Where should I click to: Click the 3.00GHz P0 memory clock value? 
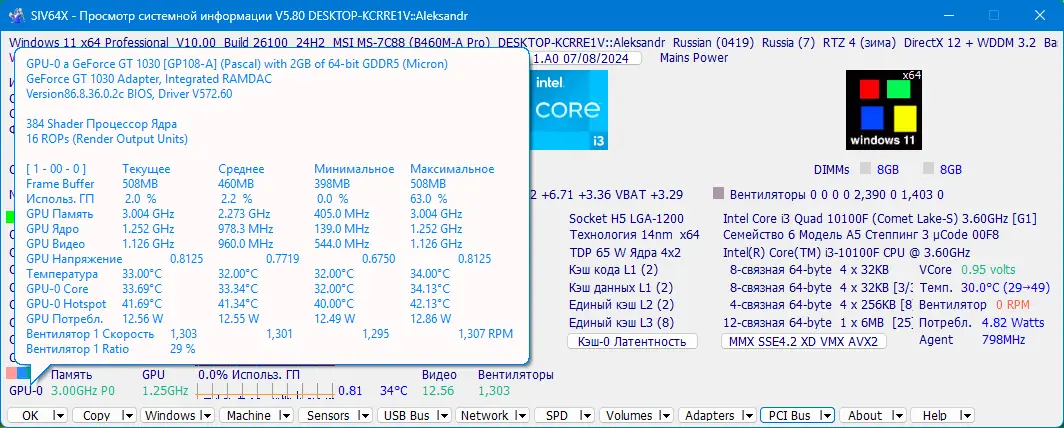click(84, 391)
